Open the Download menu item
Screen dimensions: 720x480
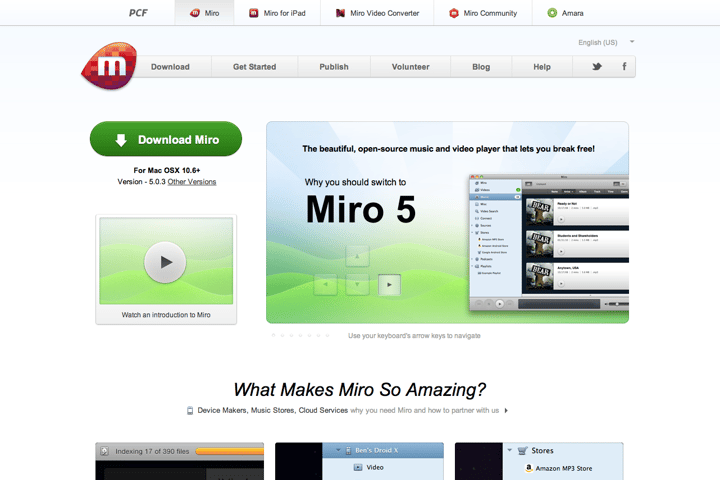click(x=170, y=67)
